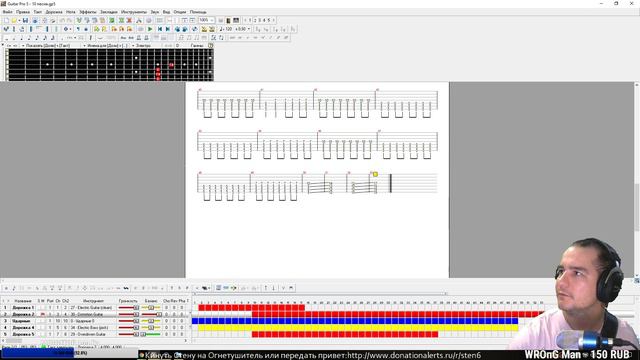
Task: Click the Redo arrow icon
Action: point(69,20)
